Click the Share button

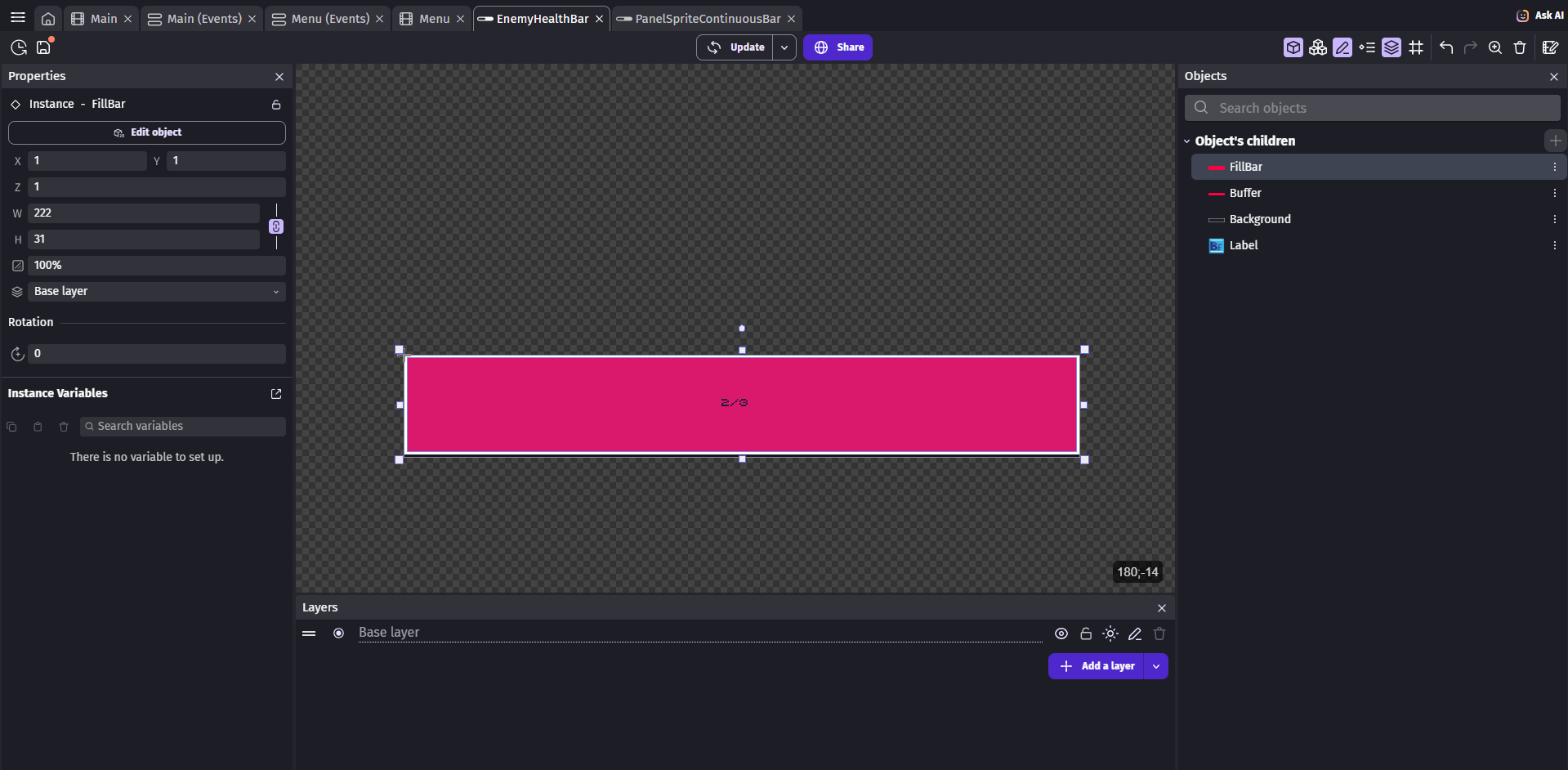pyautogui.click(x=838, y=47)
